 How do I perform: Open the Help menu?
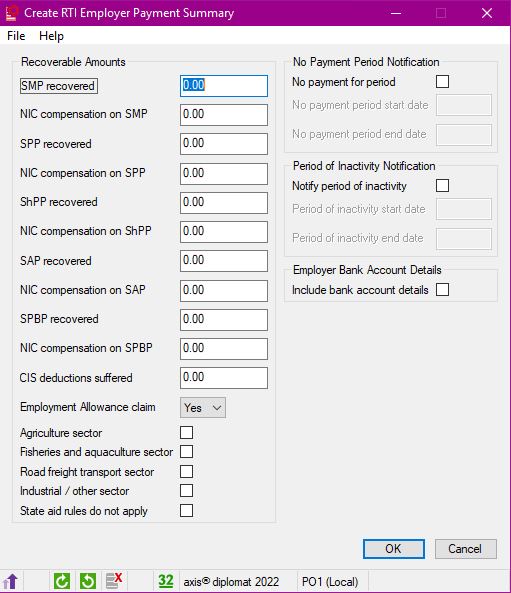pyautogui.click(x=51, y=36)
